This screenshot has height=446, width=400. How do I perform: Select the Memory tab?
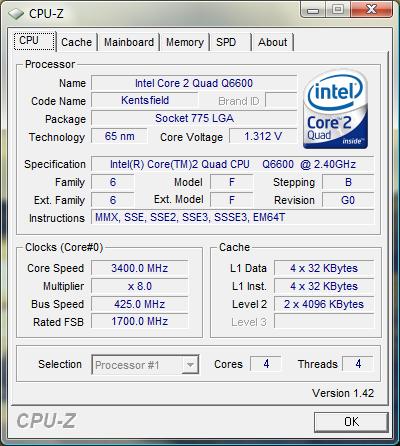point(185,42)
